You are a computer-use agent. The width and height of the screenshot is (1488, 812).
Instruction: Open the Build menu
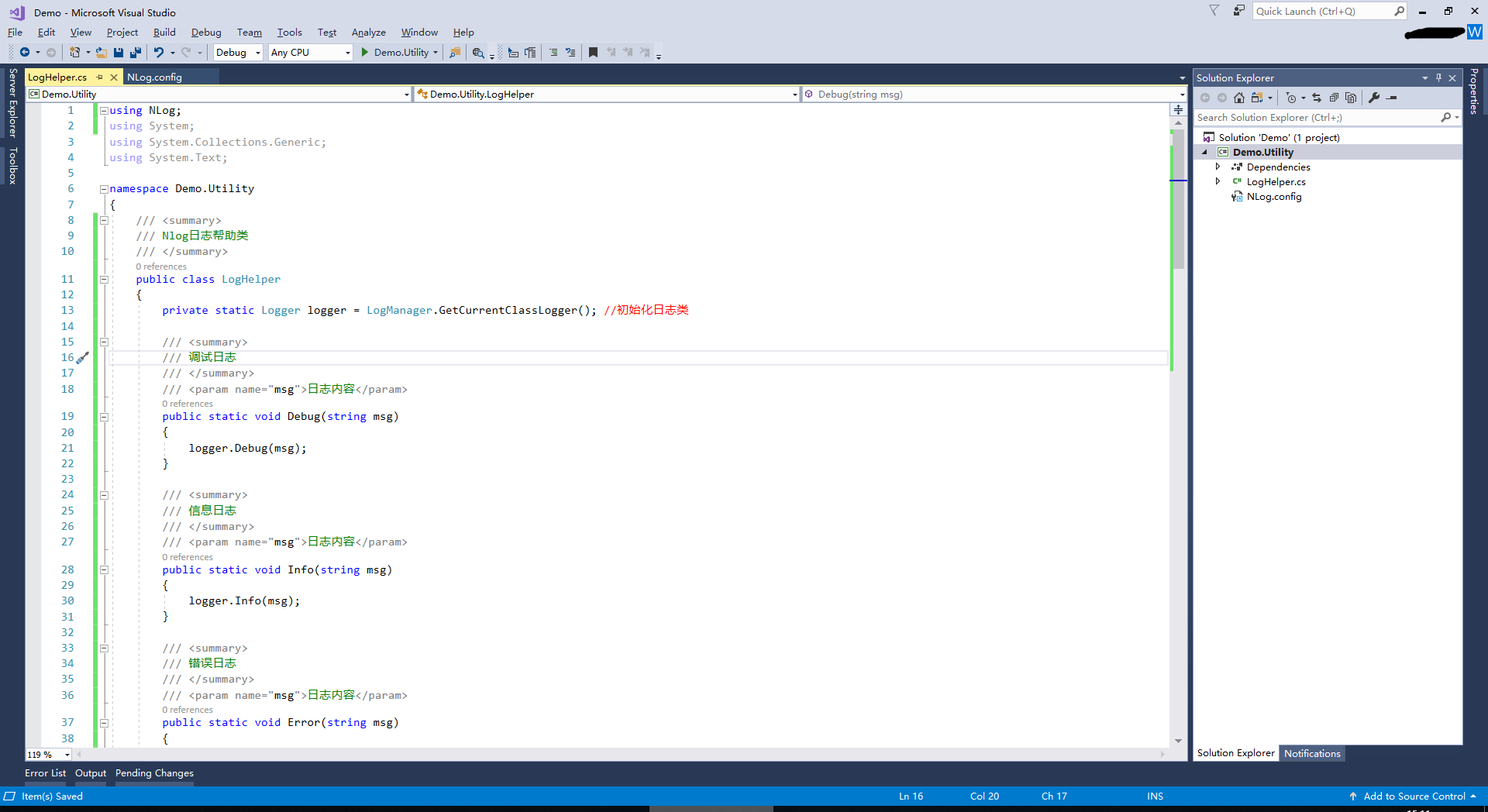(164, 33)
